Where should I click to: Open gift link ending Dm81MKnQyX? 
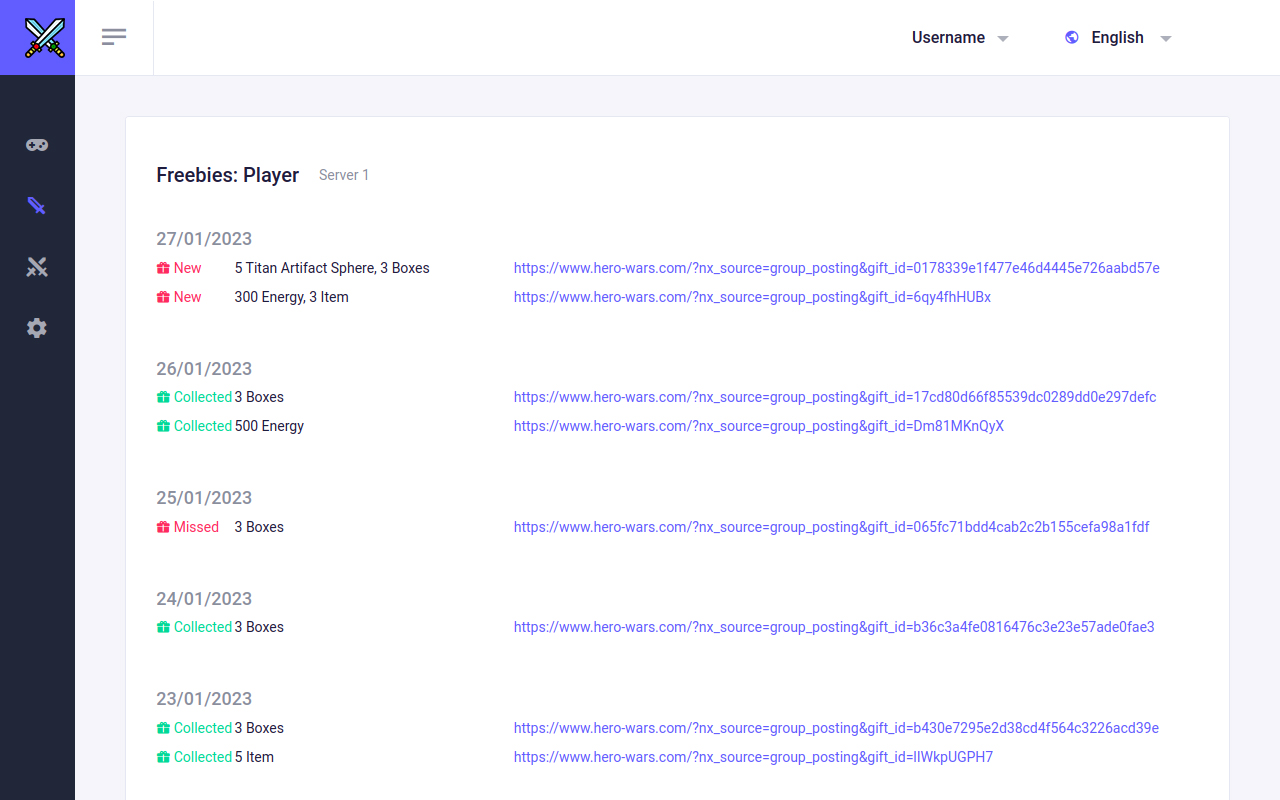pyautogui.click(x=759, y=426)
